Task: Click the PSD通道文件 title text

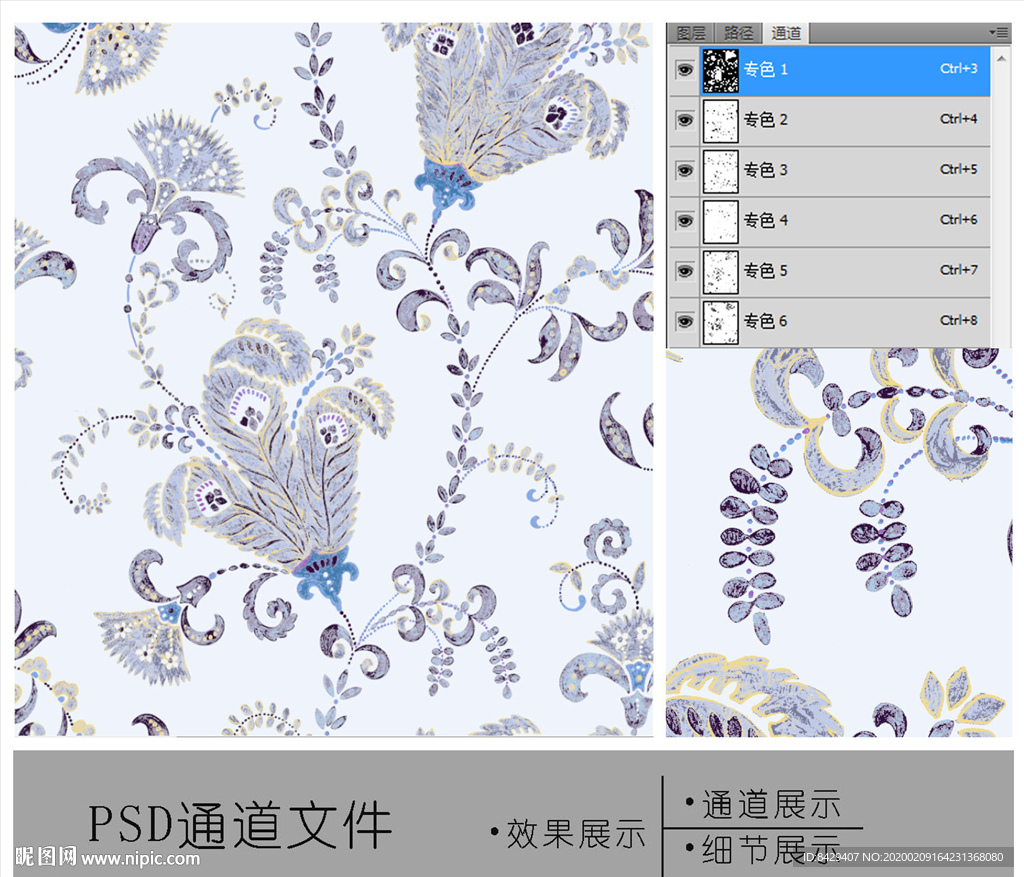Action: tap(240, 825)
